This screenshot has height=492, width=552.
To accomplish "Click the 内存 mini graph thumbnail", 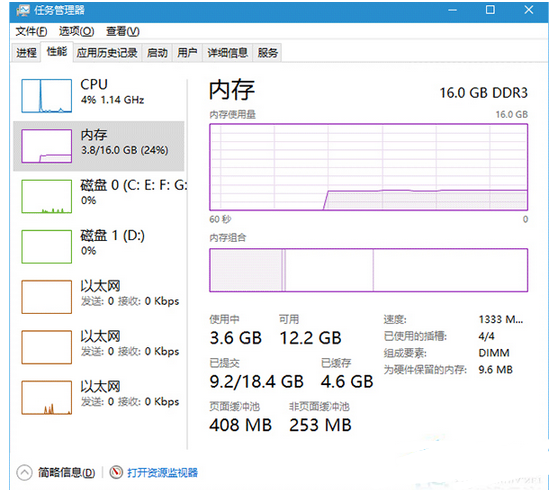I will [46, 146].
